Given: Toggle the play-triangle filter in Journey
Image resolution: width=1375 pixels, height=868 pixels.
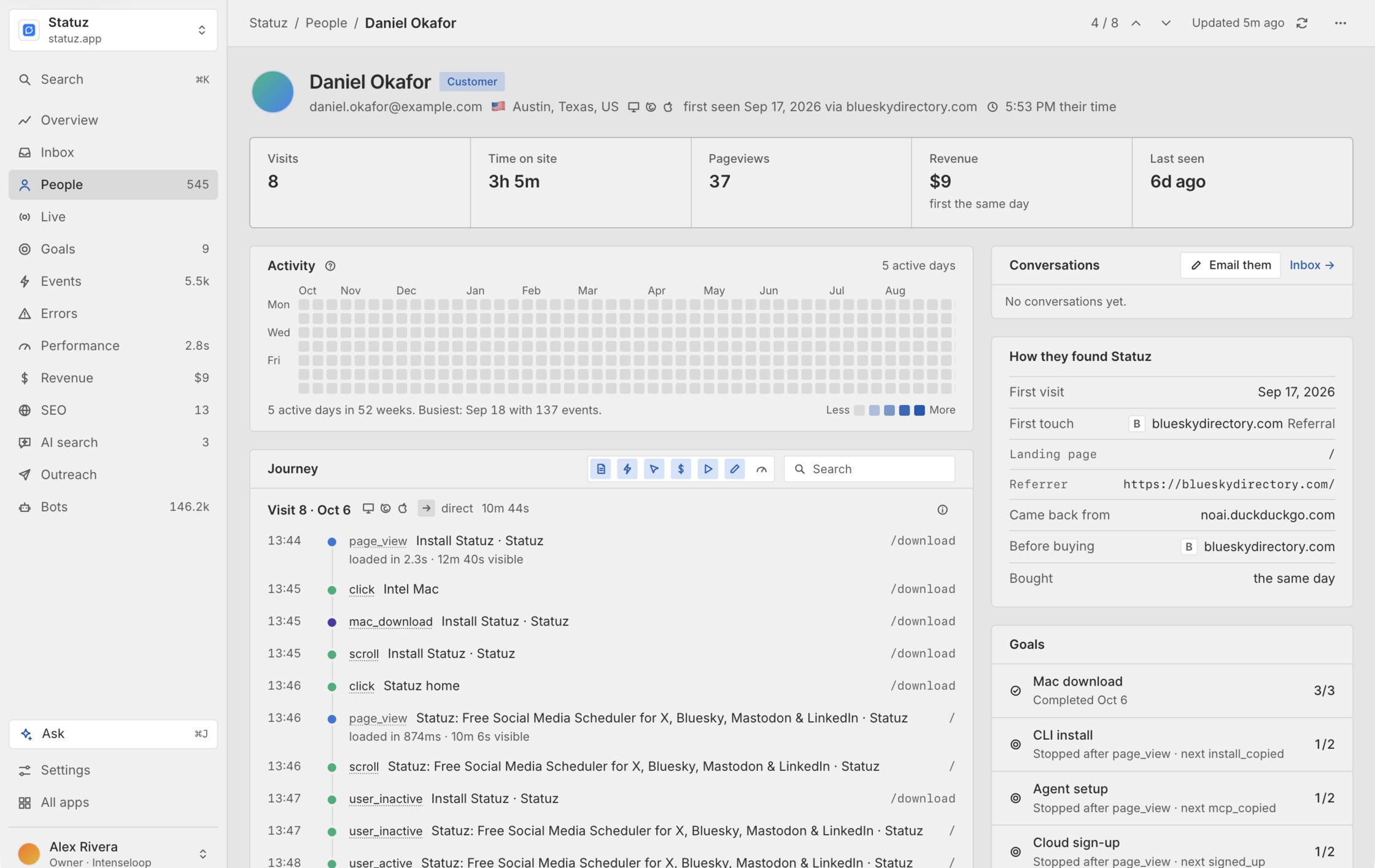Looking at the screenshot, I should 708,469.
